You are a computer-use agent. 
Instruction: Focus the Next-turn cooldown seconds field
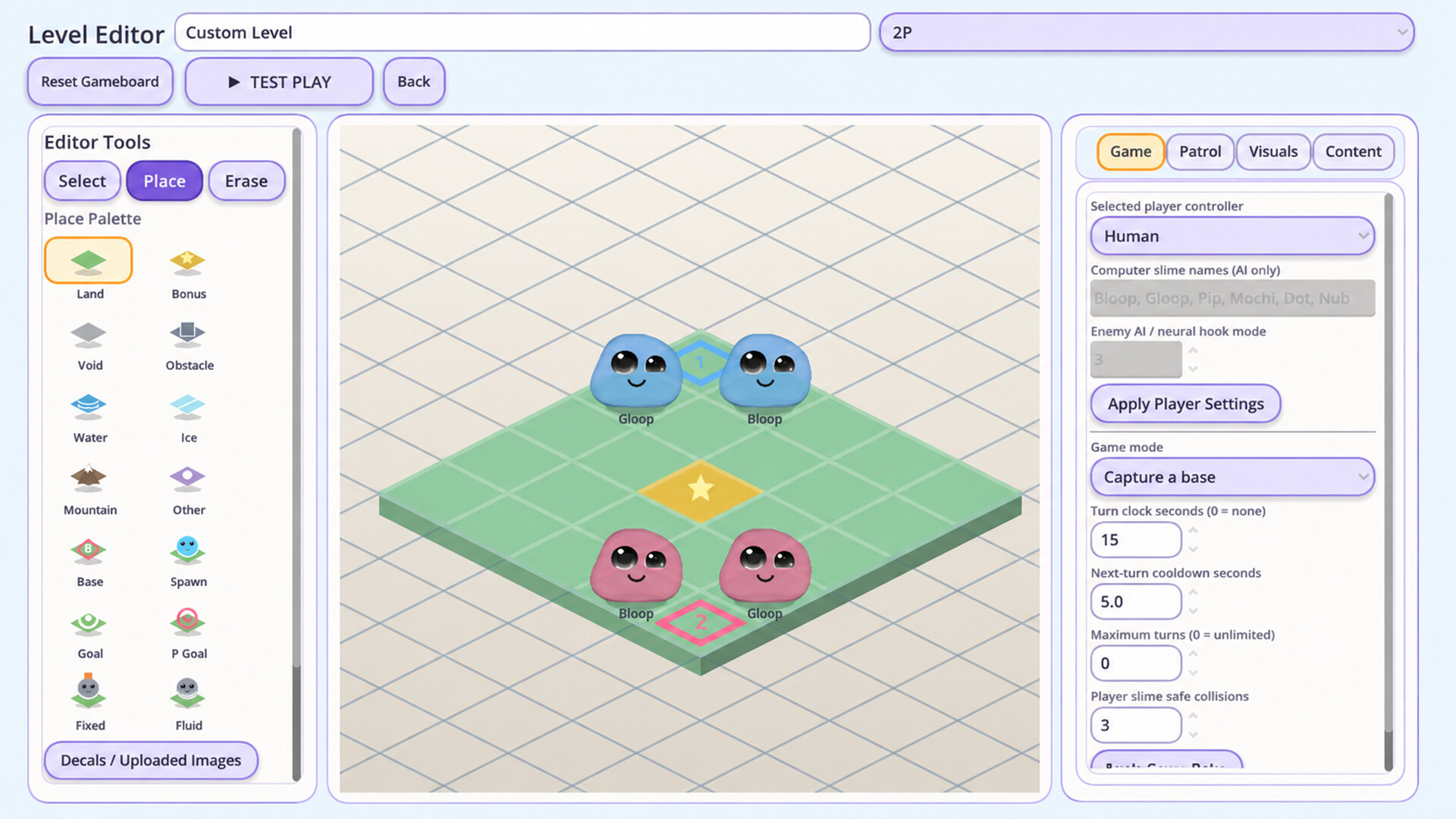[1135, 601]
